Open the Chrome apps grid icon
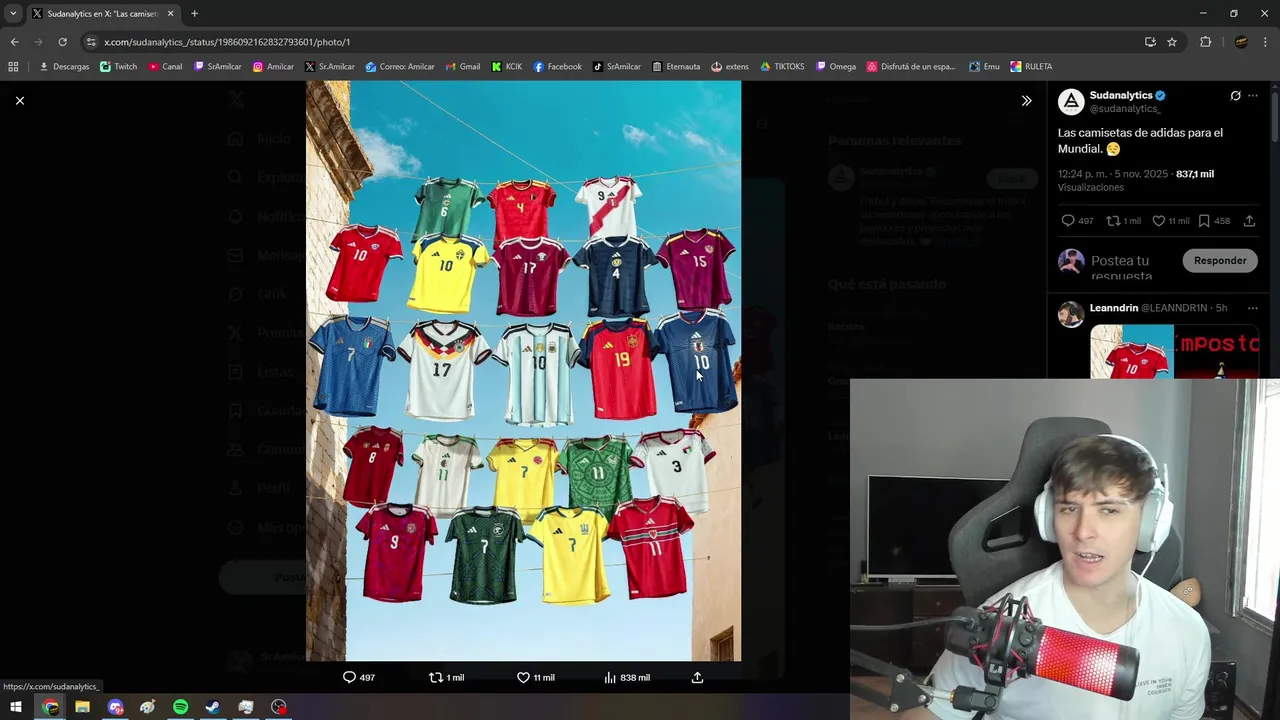Viewport: 1280px width, 720px height. coord(13,67)
